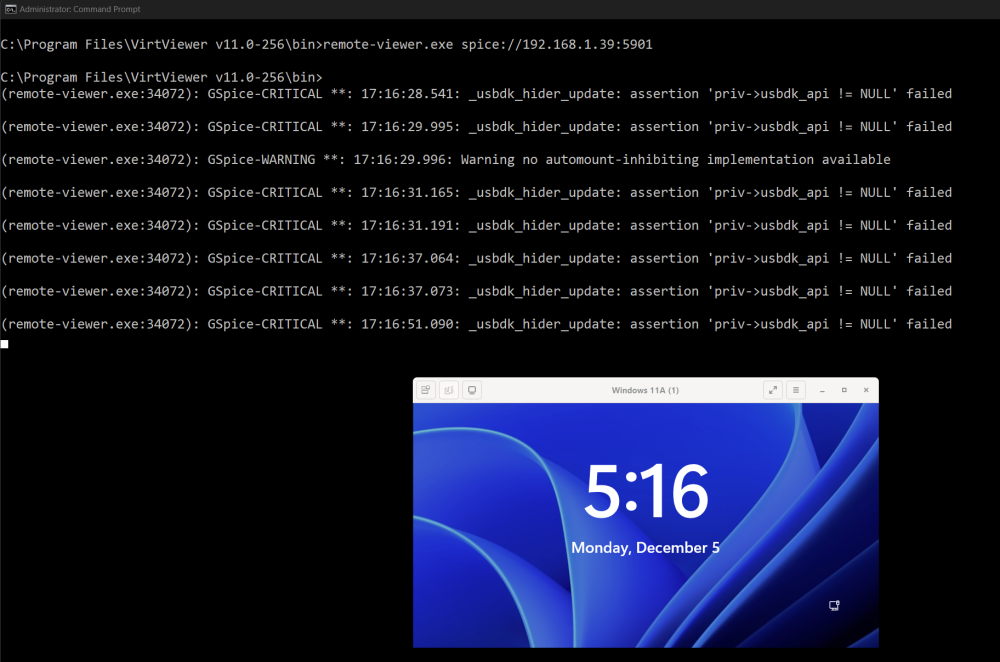
Task: Click the log line timestamped 17:16:28.541
Action: coord(476,94)
